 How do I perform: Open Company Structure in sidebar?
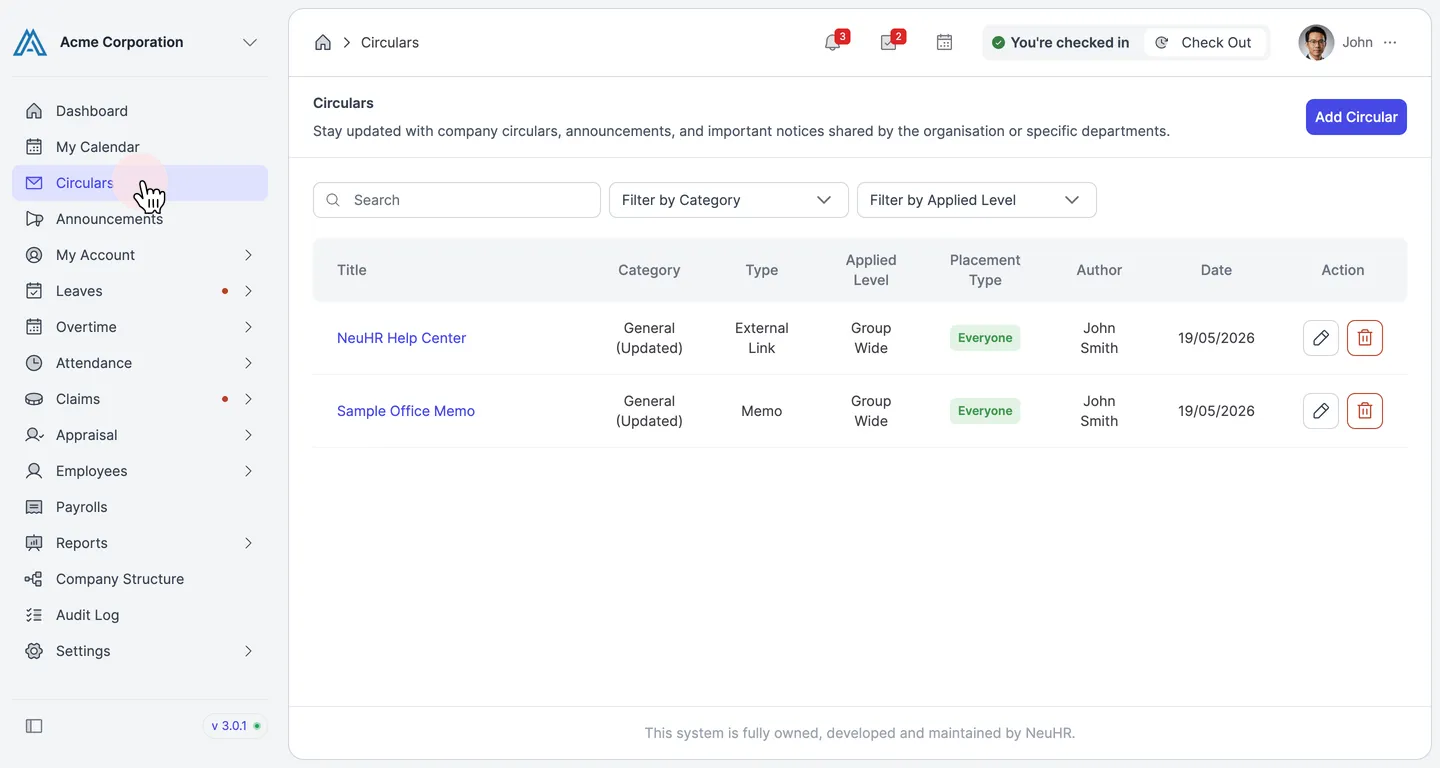click(140, 579)
